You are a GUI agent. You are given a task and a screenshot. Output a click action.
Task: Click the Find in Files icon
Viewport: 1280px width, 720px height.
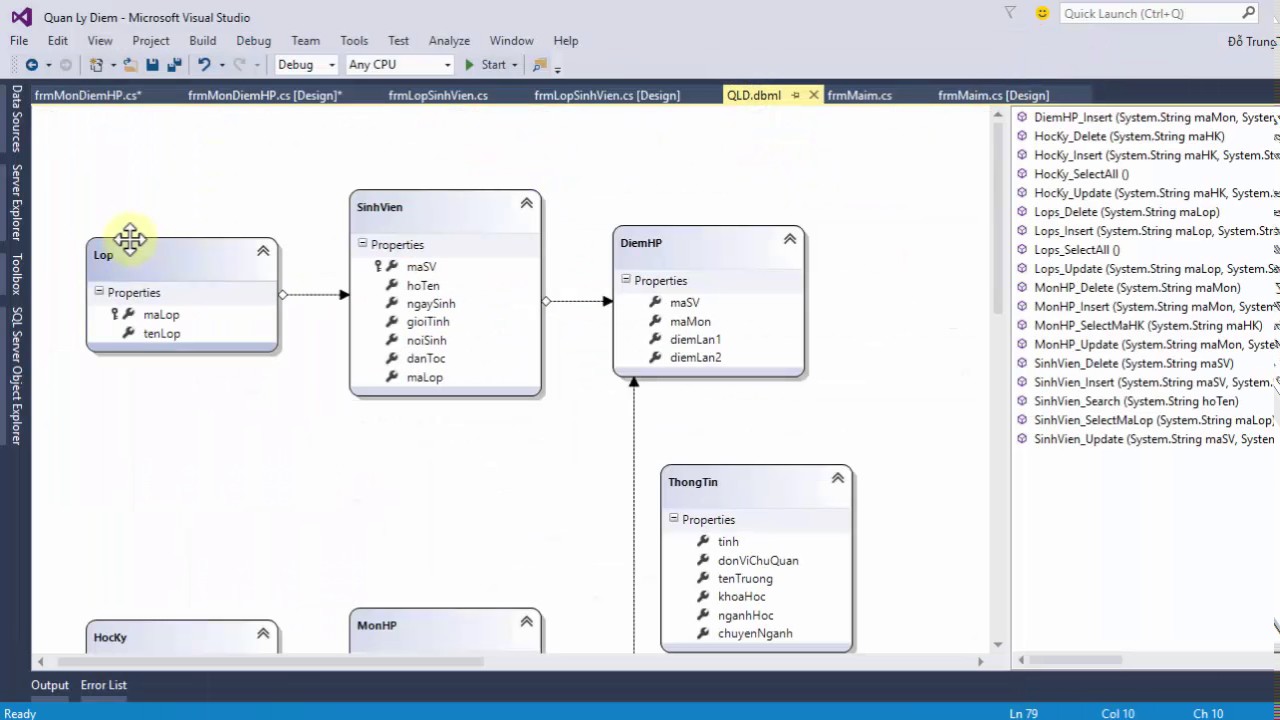coord(540,65)
